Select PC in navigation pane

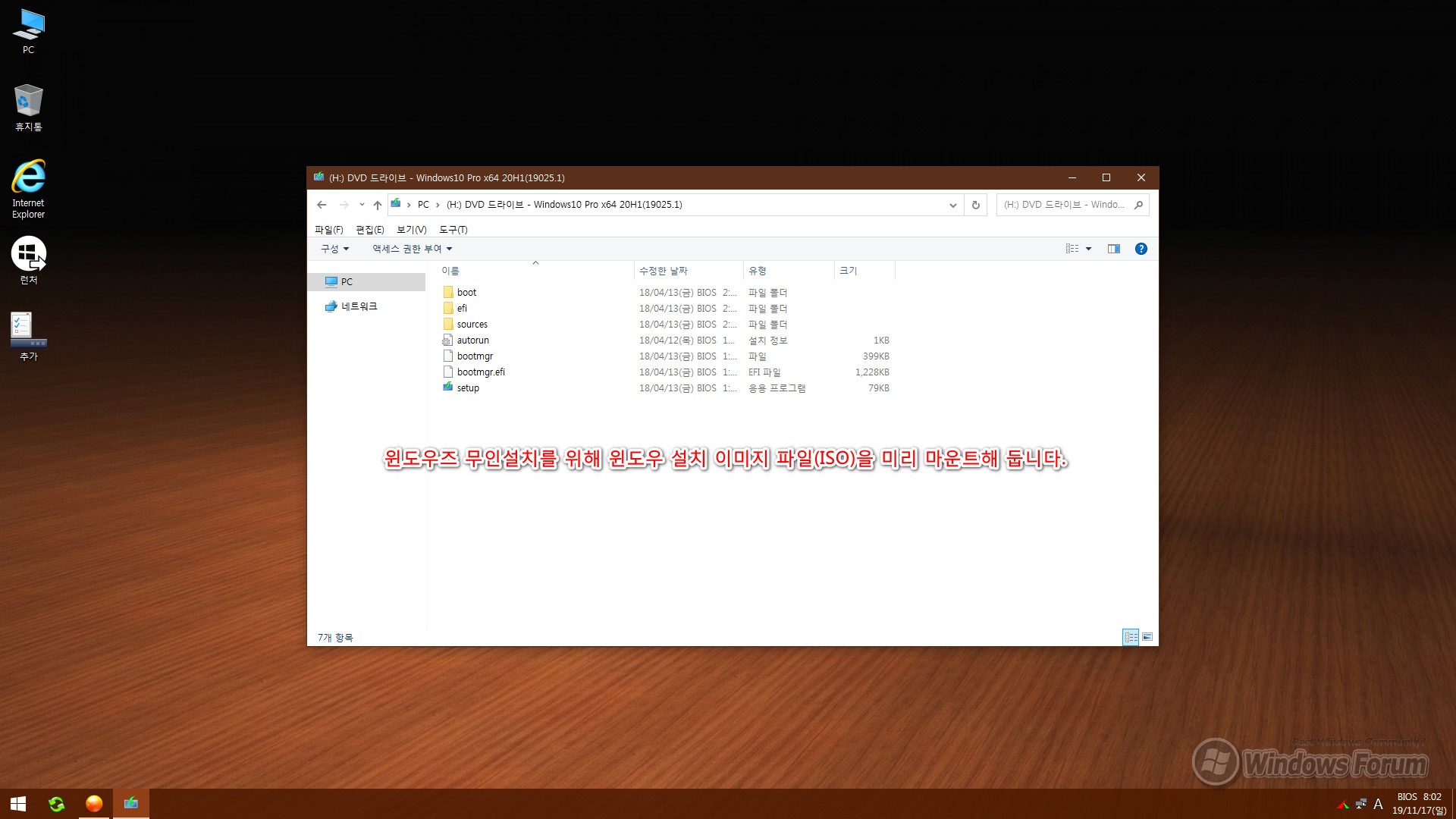coord(367,282)
